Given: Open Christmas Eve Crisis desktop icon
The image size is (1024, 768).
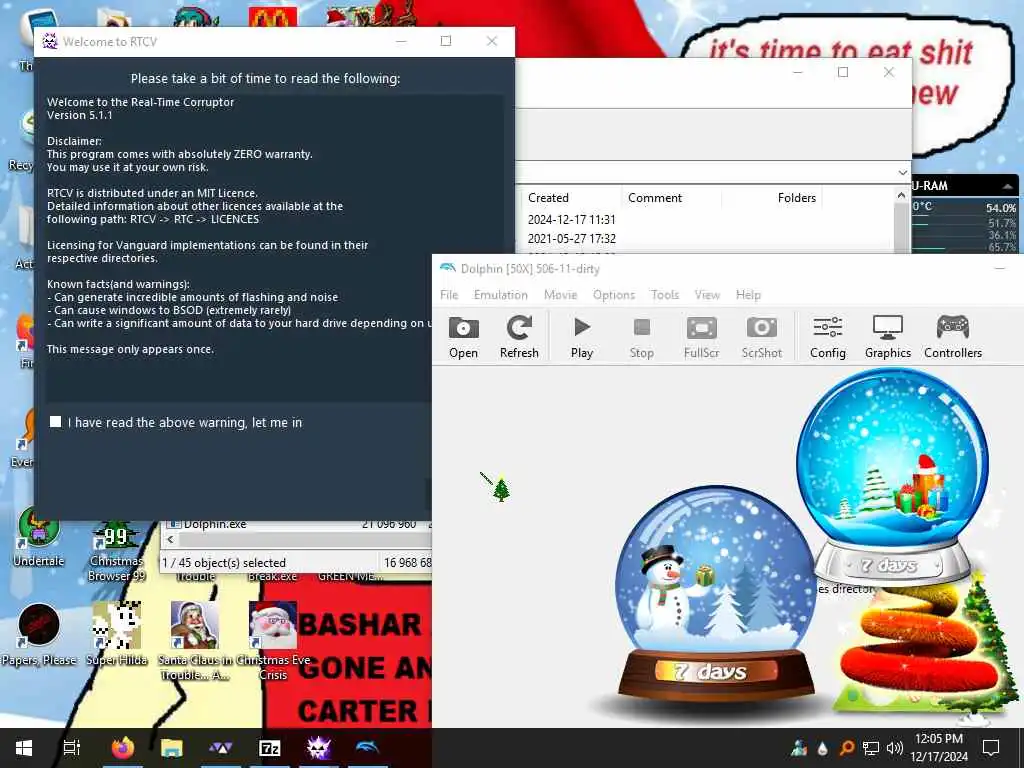Looking at the screenshot, I should (273, 640).
